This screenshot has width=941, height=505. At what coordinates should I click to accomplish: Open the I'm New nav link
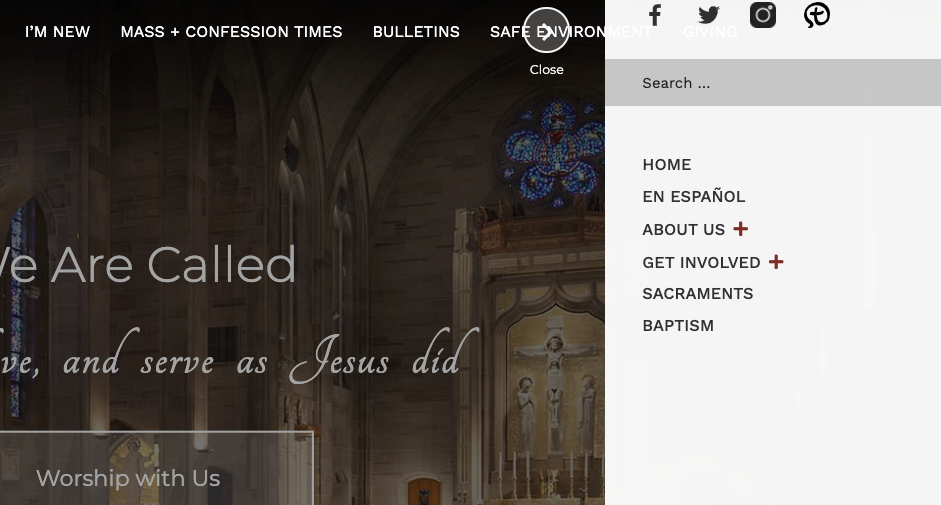(57, 32)
